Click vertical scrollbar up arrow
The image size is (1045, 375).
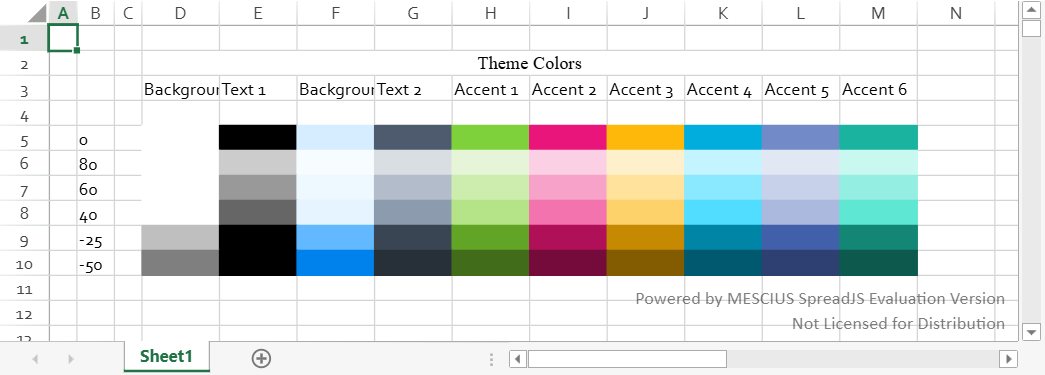(1031, 10)
